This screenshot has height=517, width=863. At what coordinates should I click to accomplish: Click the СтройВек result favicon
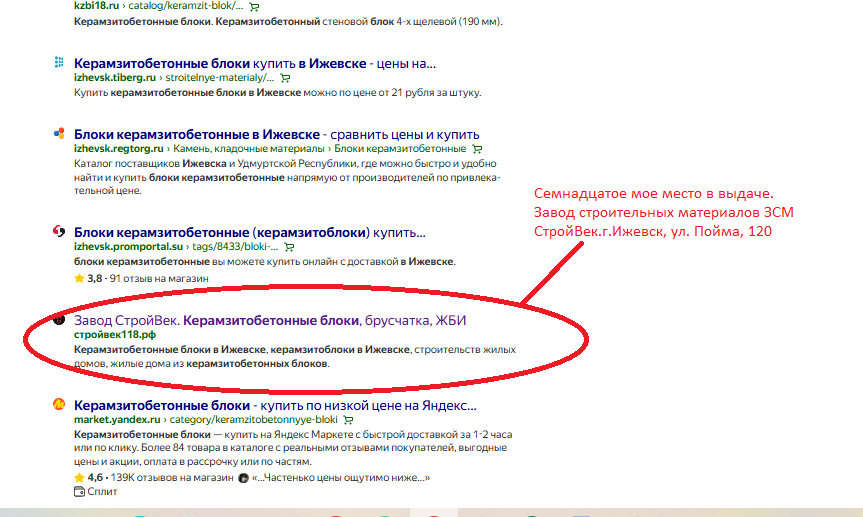[x=59, y=319]
